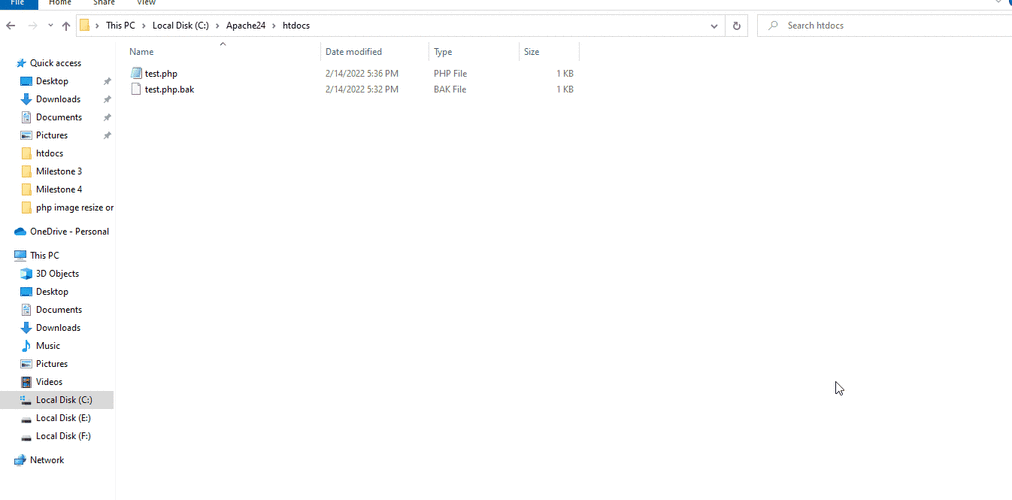Open pinned Documents under Quick access

(x=59, y=117)
